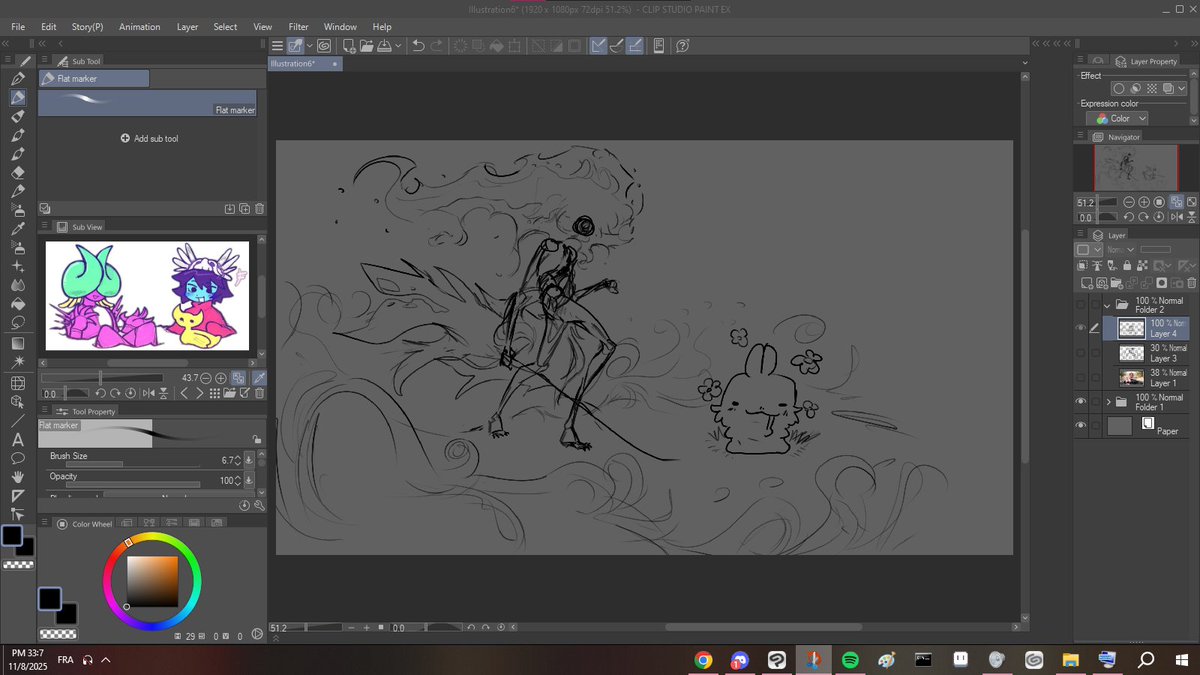Click the smartphone companion icon in the command bar
The image size is (1200, 675).
click(659, 45)
